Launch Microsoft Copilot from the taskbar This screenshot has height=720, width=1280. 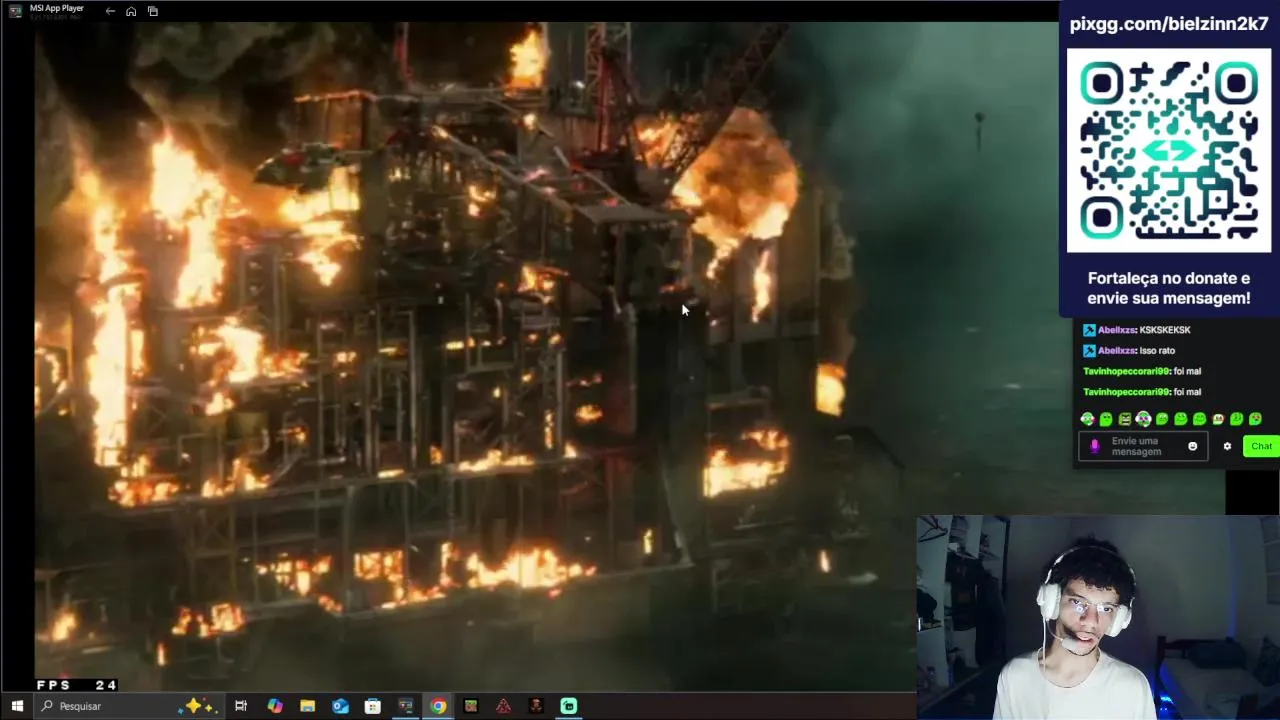pos(275,706)
